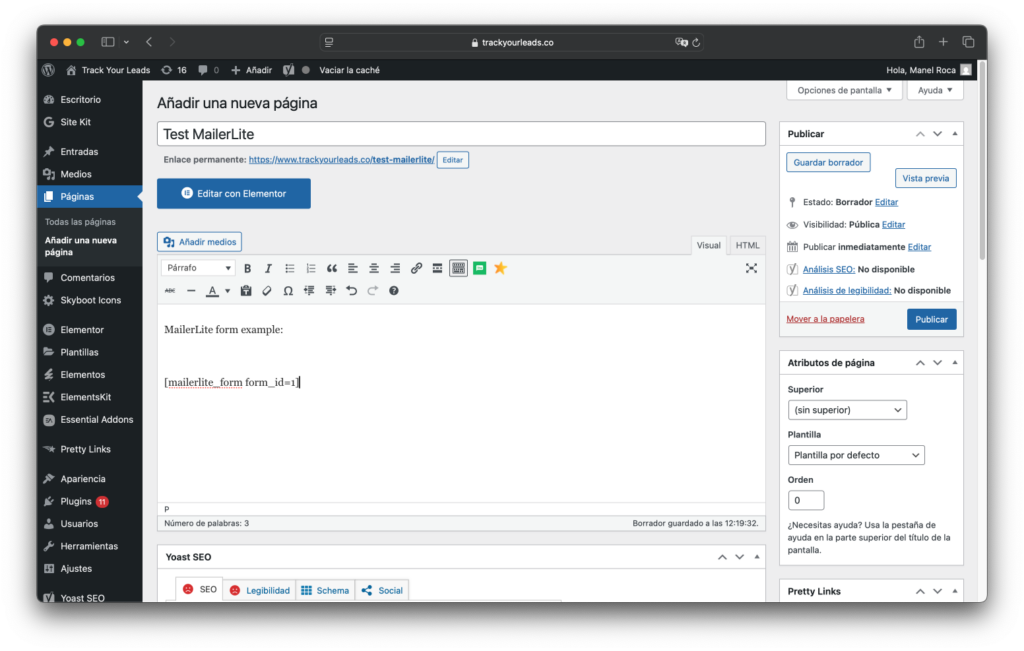This screenshot has height=651, width=1024.
Task: Insert a bulleted list
Action: (x=289, y=268)
